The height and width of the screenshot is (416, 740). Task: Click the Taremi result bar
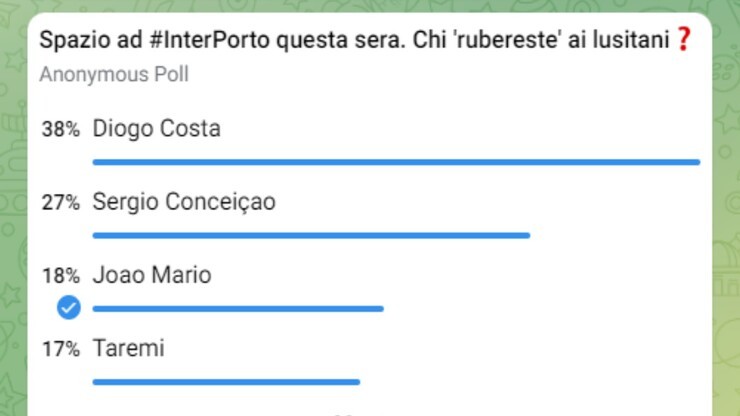[x=226, y=381]
